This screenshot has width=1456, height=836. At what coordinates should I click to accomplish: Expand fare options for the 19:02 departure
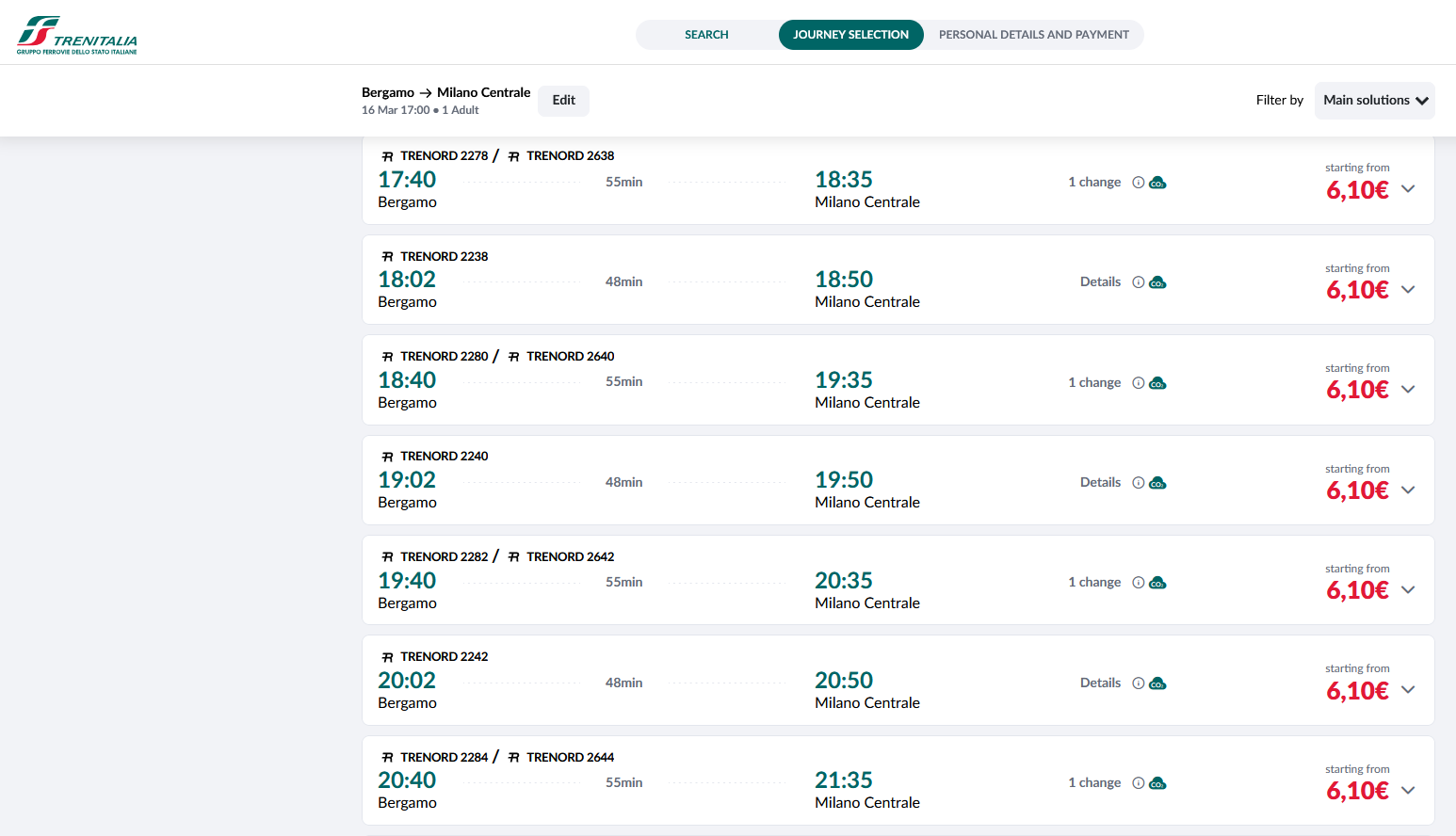(x=1408, y=490)
